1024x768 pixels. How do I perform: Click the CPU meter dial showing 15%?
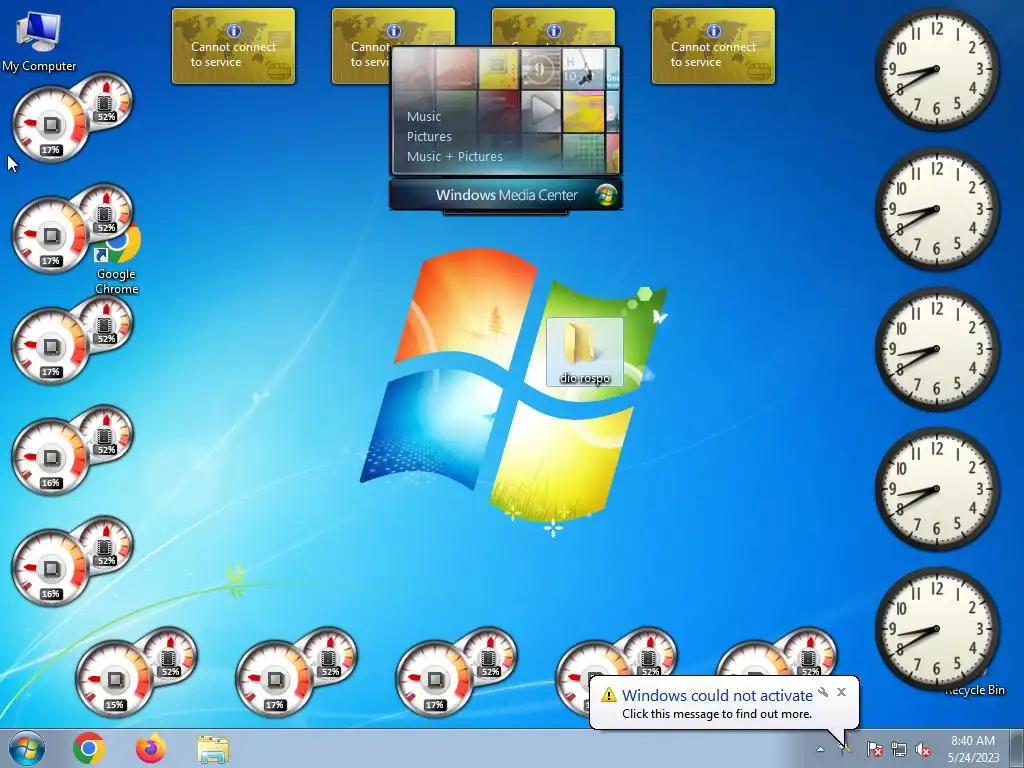coord(114,679)
